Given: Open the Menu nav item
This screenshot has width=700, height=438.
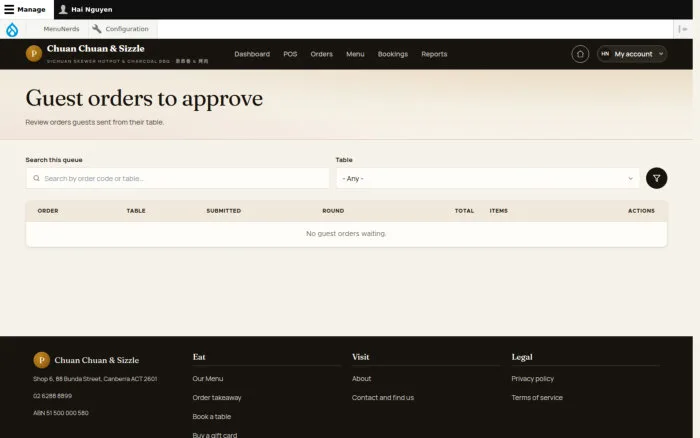Looking at the screenshot, I should 355,54.
